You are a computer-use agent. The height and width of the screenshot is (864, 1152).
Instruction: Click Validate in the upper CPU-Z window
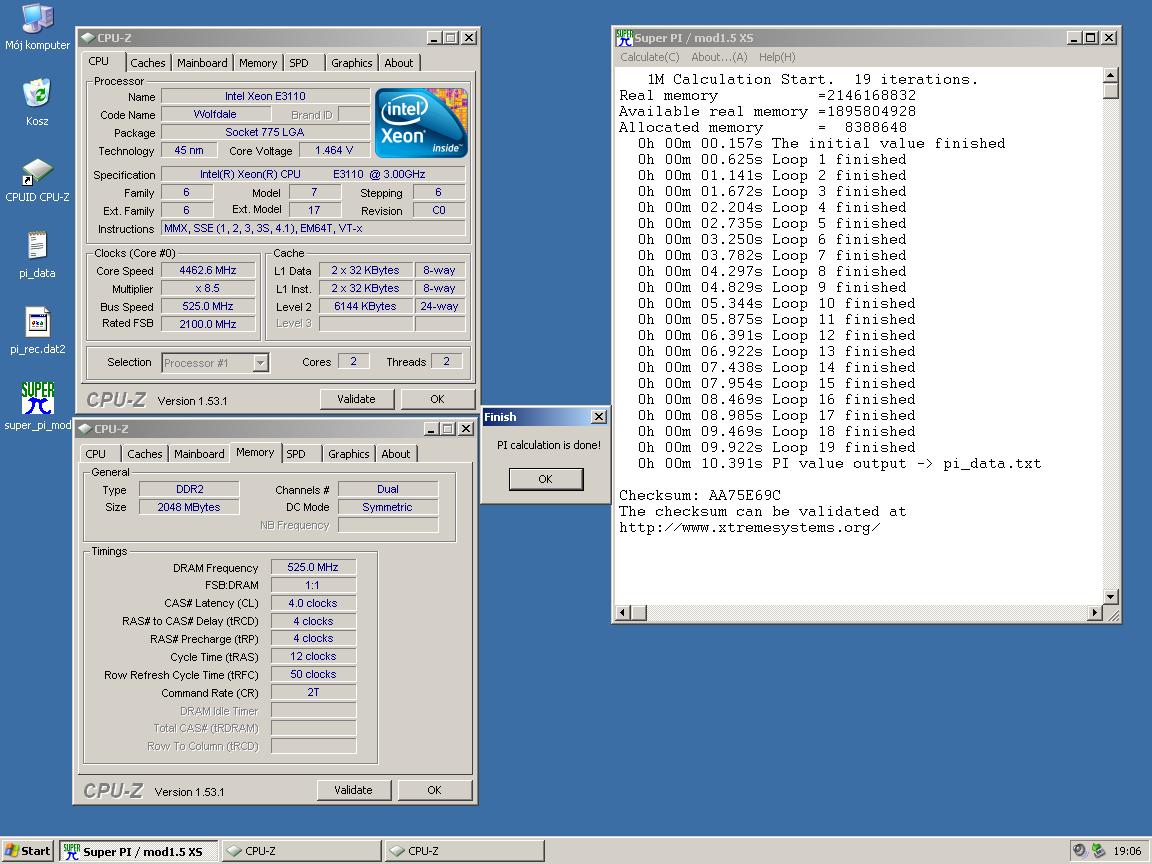pos(356,399)
